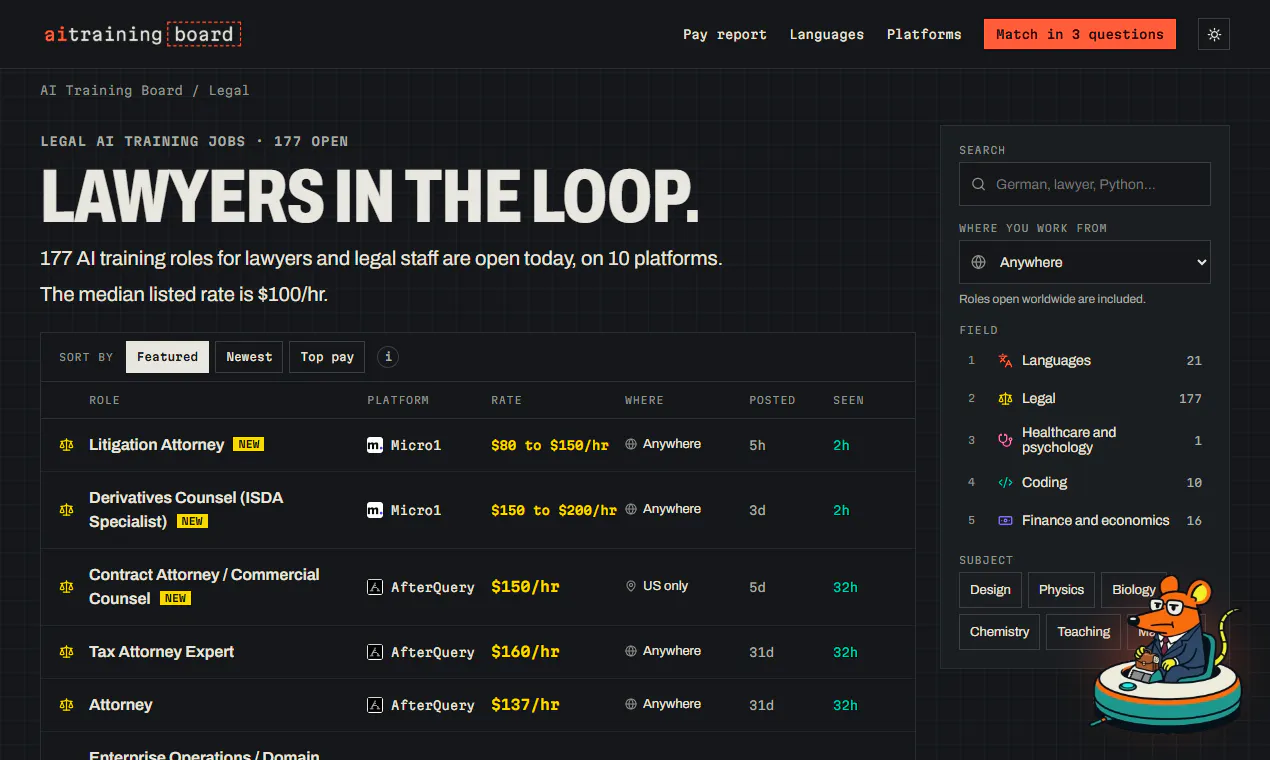
Task: Sort listings by Featured
Action: (167, 357)
